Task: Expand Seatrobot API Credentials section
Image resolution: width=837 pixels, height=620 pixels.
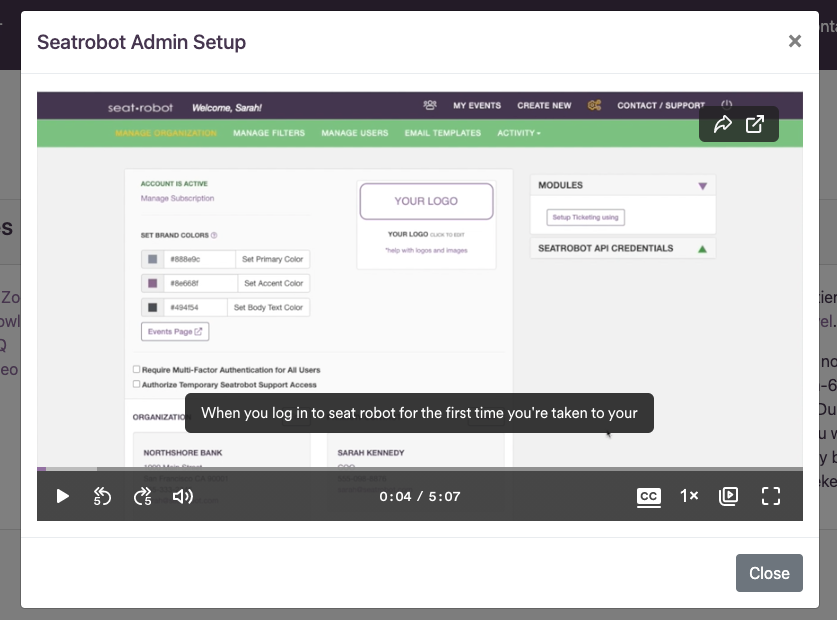Action: tap(704, 248)
